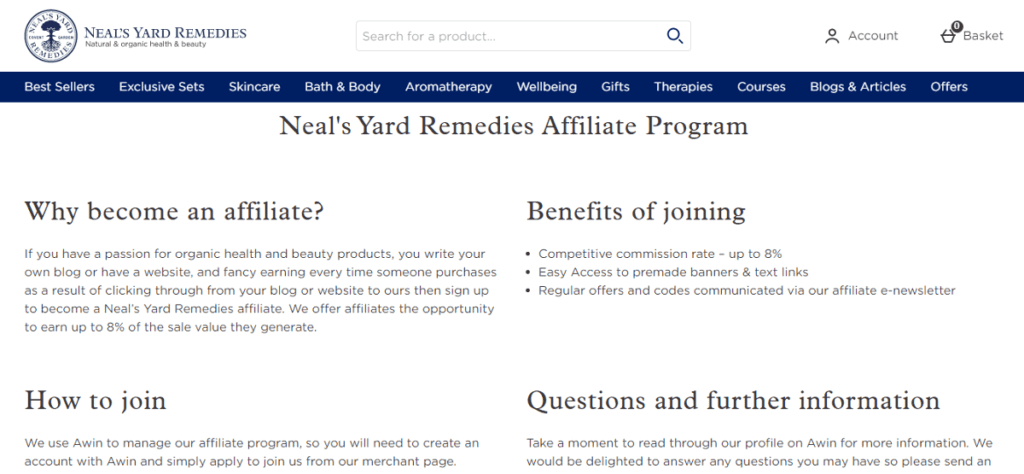Click the Account person icon
This screenshot has height=474, width=1024.
click(831, 36)
